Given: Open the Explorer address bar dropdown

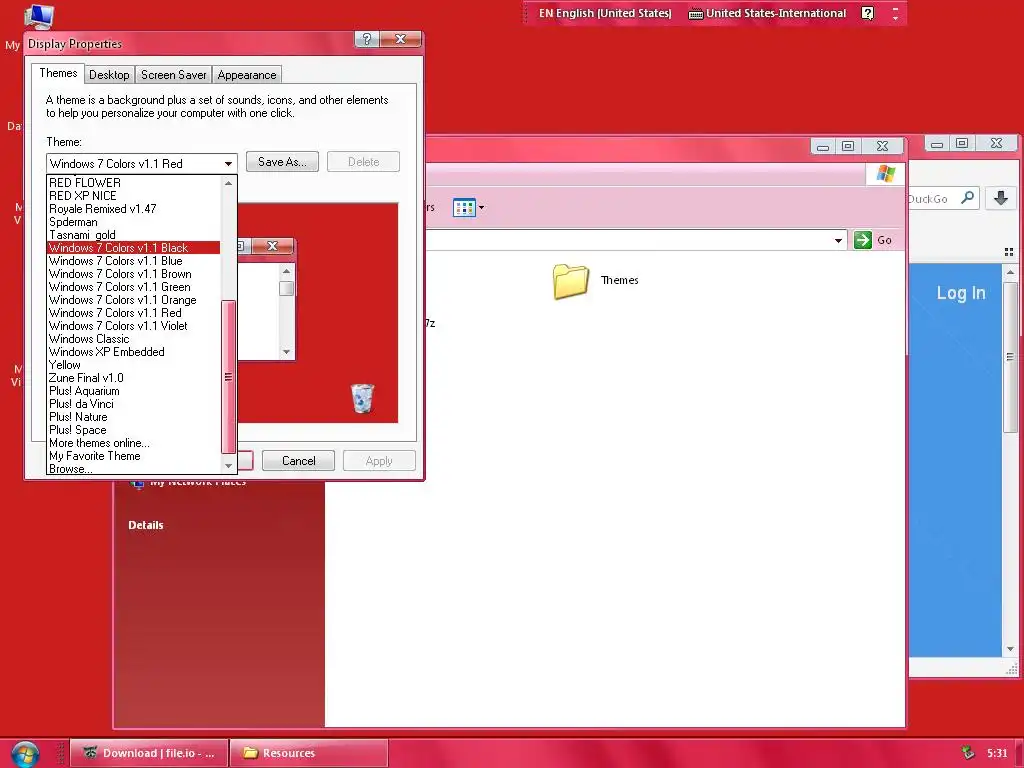Looking at the screenshot, I should [839, 240].
